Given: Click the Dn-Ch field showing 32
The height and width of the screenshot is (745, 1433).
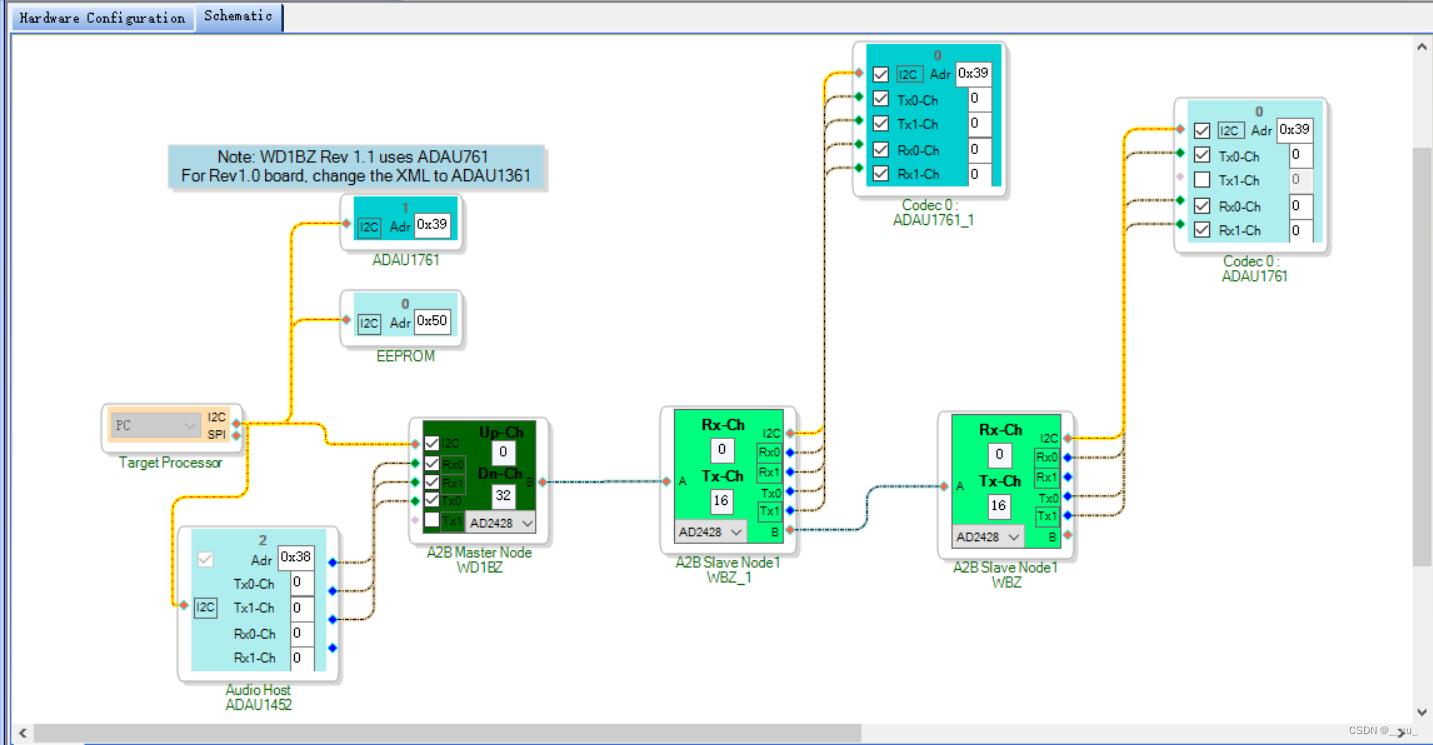Looking at the screenshot, I should pos(504,495).
